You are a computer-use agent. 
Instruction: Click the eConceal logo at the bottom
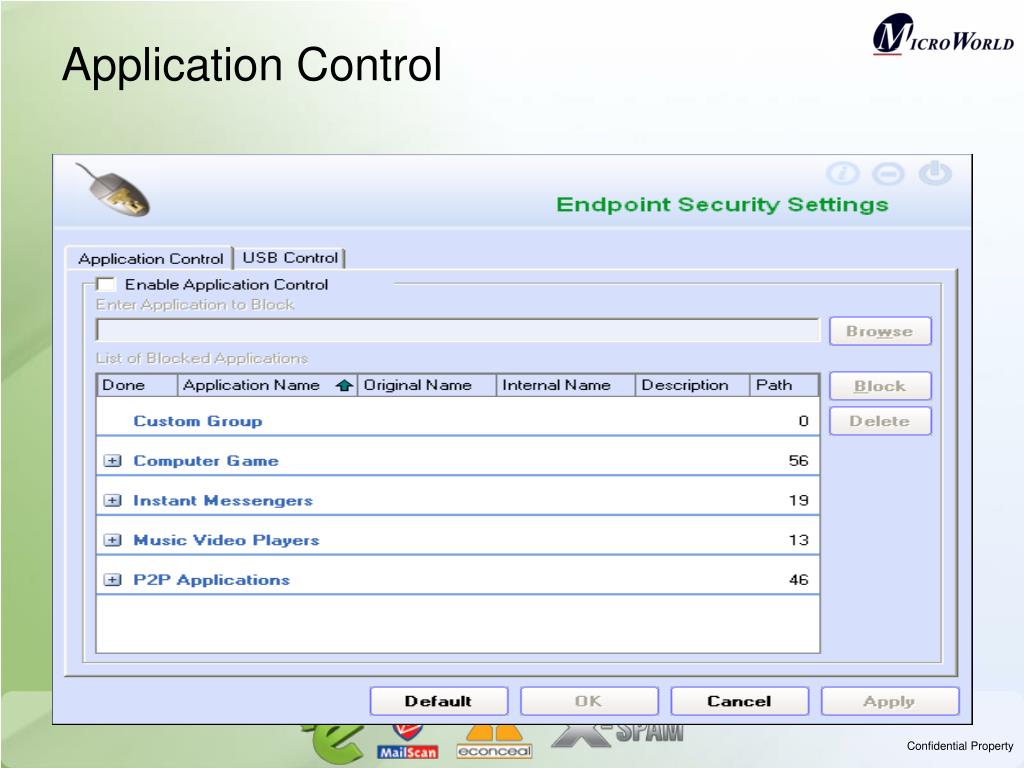pos(494,743)
